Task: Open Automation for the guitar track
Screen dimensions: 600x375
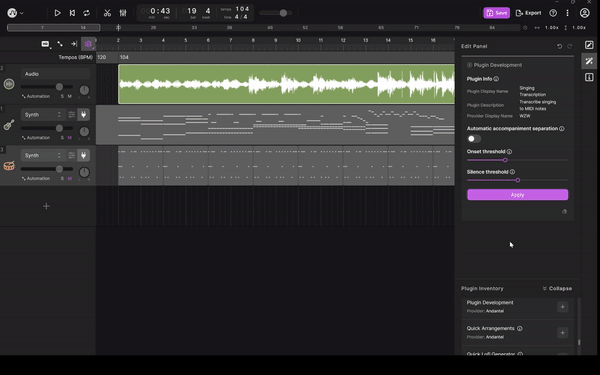Action: pos(36,138)
